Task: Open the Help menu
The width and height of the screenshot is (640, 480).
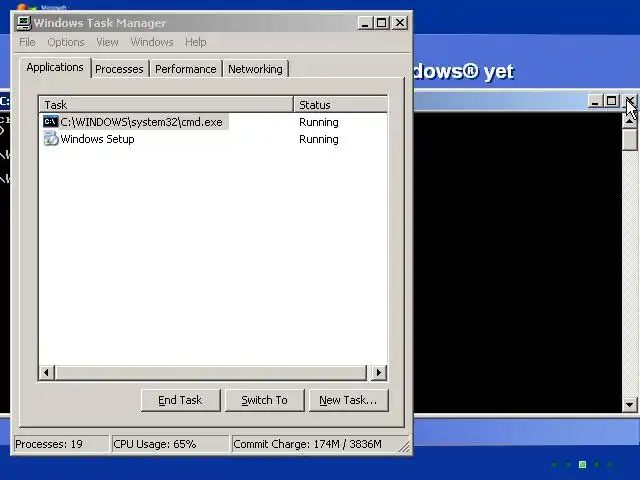Action: 196,42
